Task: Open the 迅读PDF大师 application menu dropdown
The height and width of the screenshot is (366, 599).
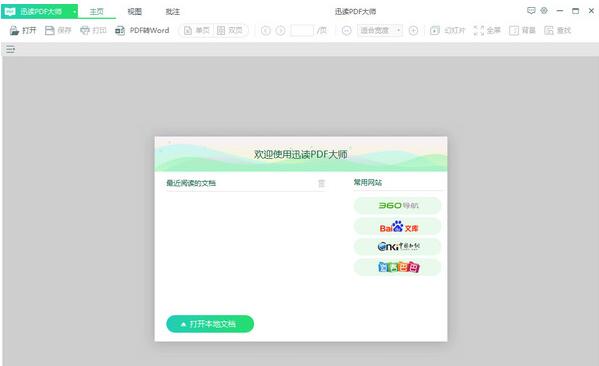Action: [x=39, y=11]
